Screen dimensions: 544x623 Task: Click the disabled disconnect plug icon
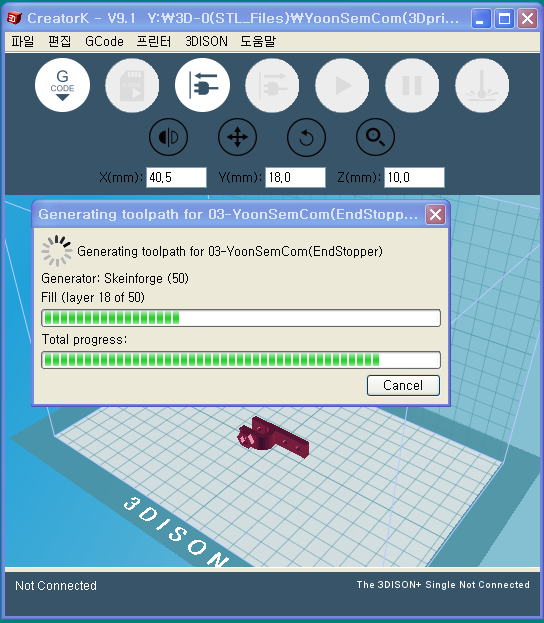(272, 85)
